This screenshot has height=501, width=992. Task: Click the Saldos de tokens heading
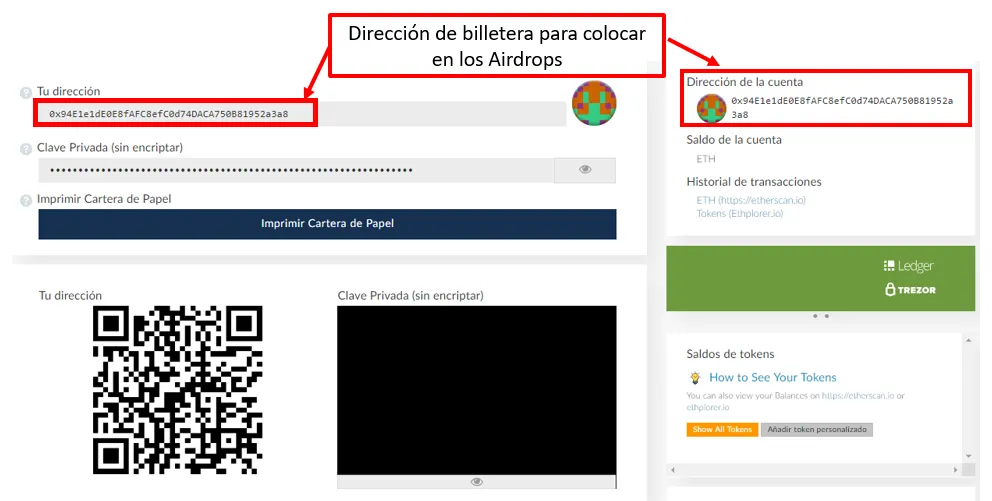click(x=730, y=354)
